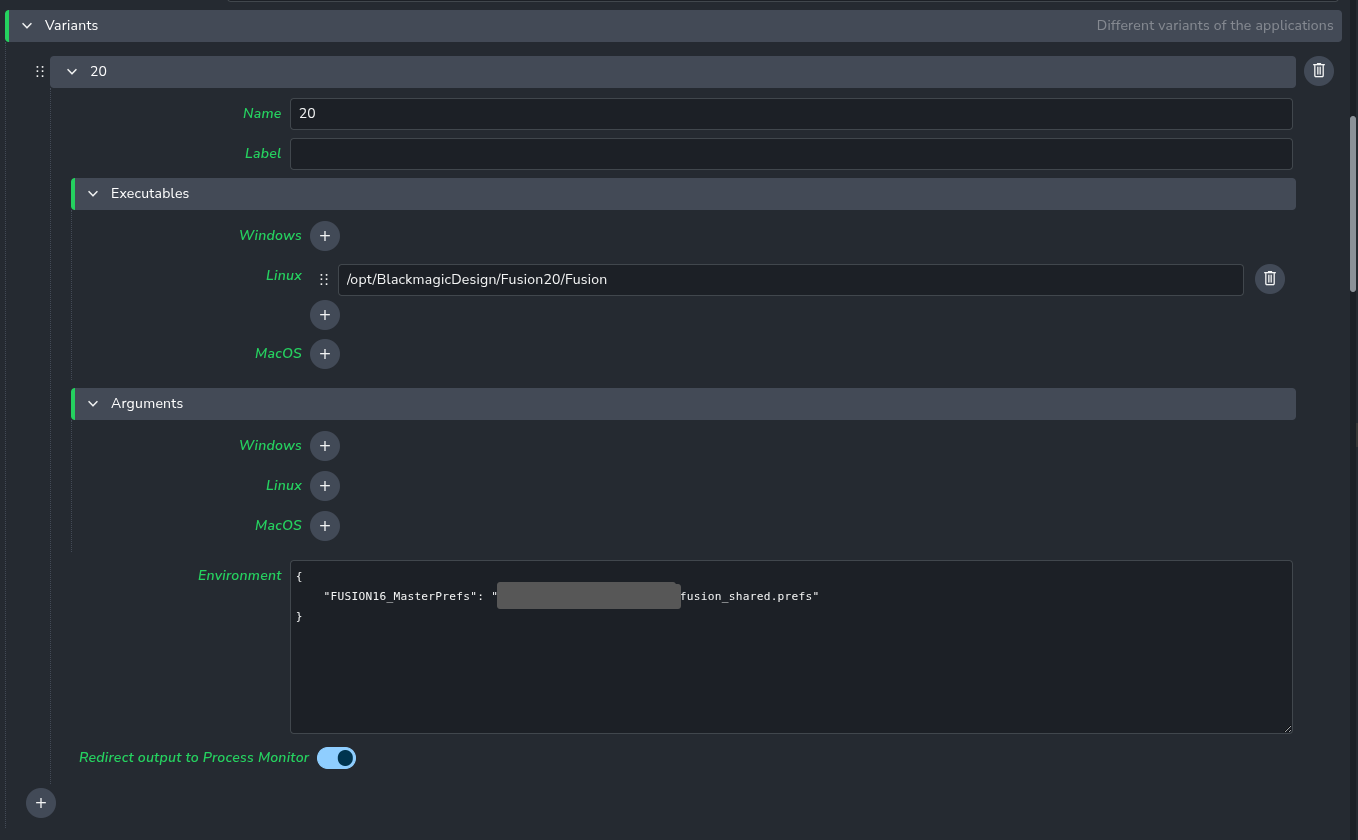This screenshot has height=840, width=1358.
Task: Collapse the Executables section
Action: tap(93, 194)
